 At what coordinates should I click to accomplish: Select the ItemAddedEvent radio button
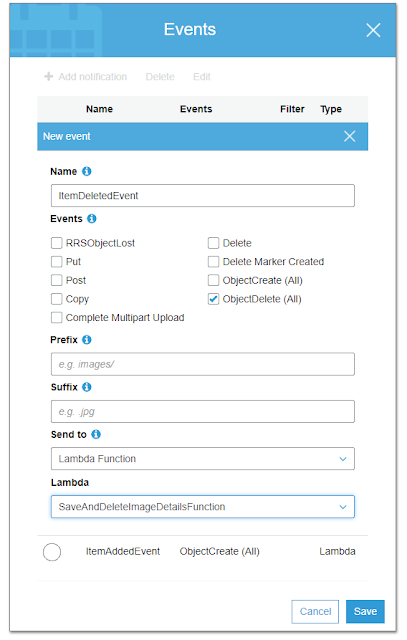click(x=52, y=552)
